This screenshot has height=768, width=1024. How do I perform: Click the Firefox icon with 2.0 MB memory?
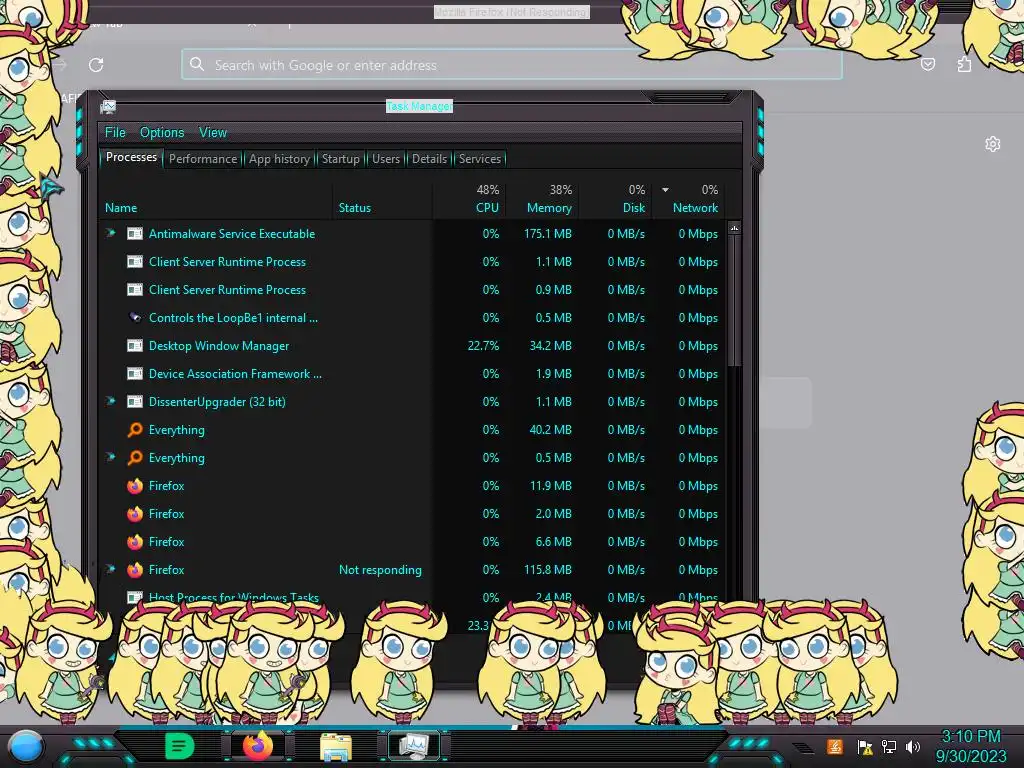pyautogui.click(x=135, y=514)
